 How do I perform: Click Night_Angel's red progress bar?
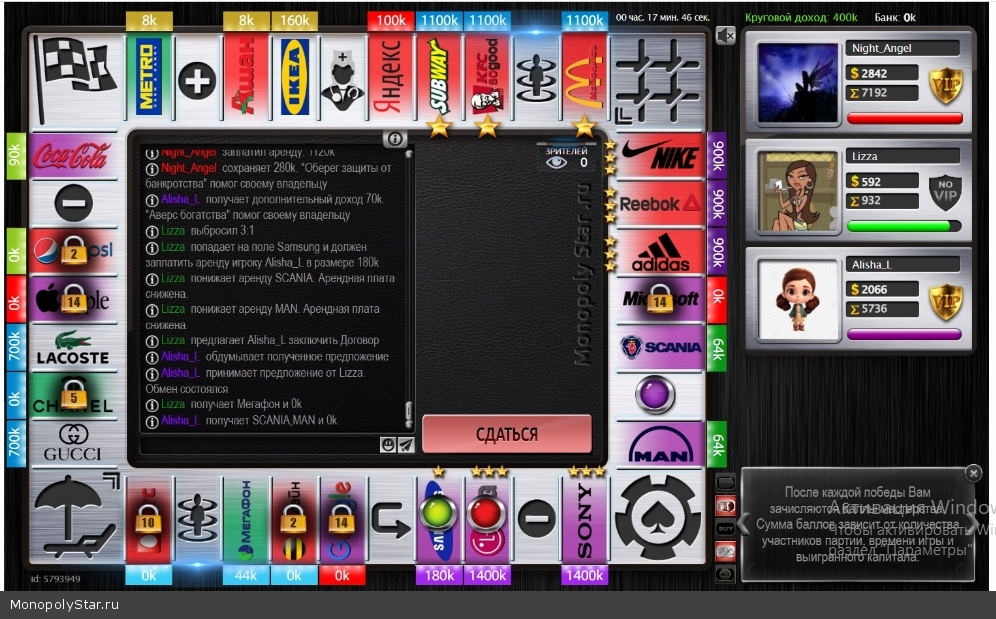coord(905,118)
